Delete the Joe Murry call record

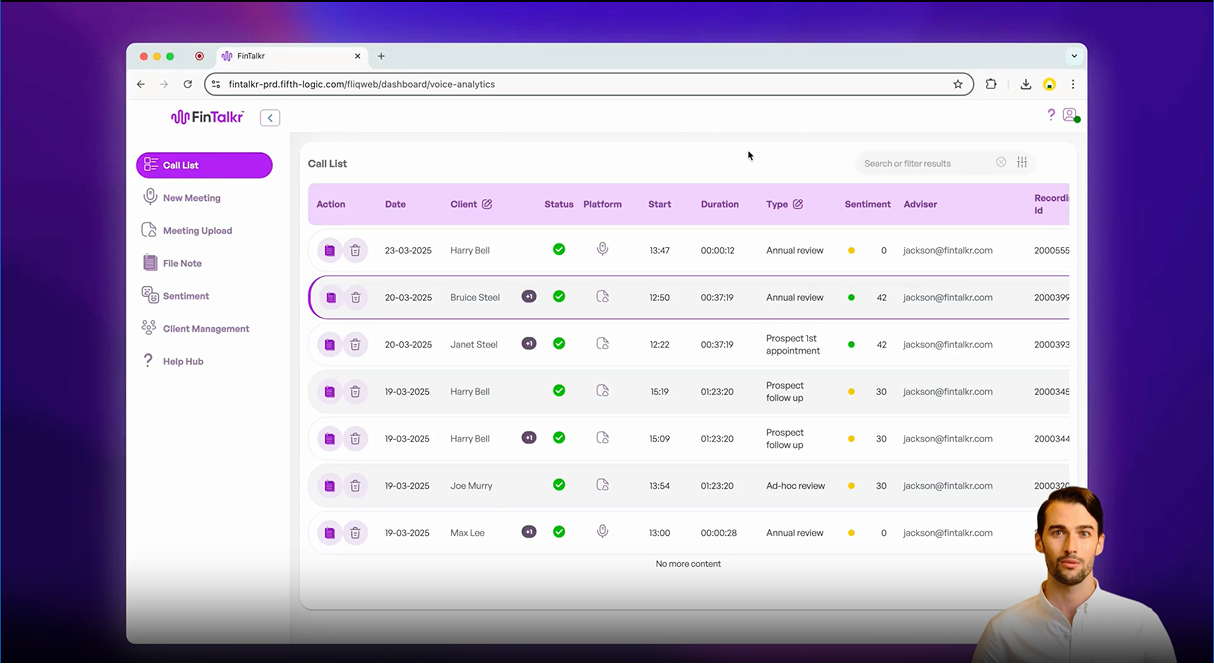(x=355, y=486)
